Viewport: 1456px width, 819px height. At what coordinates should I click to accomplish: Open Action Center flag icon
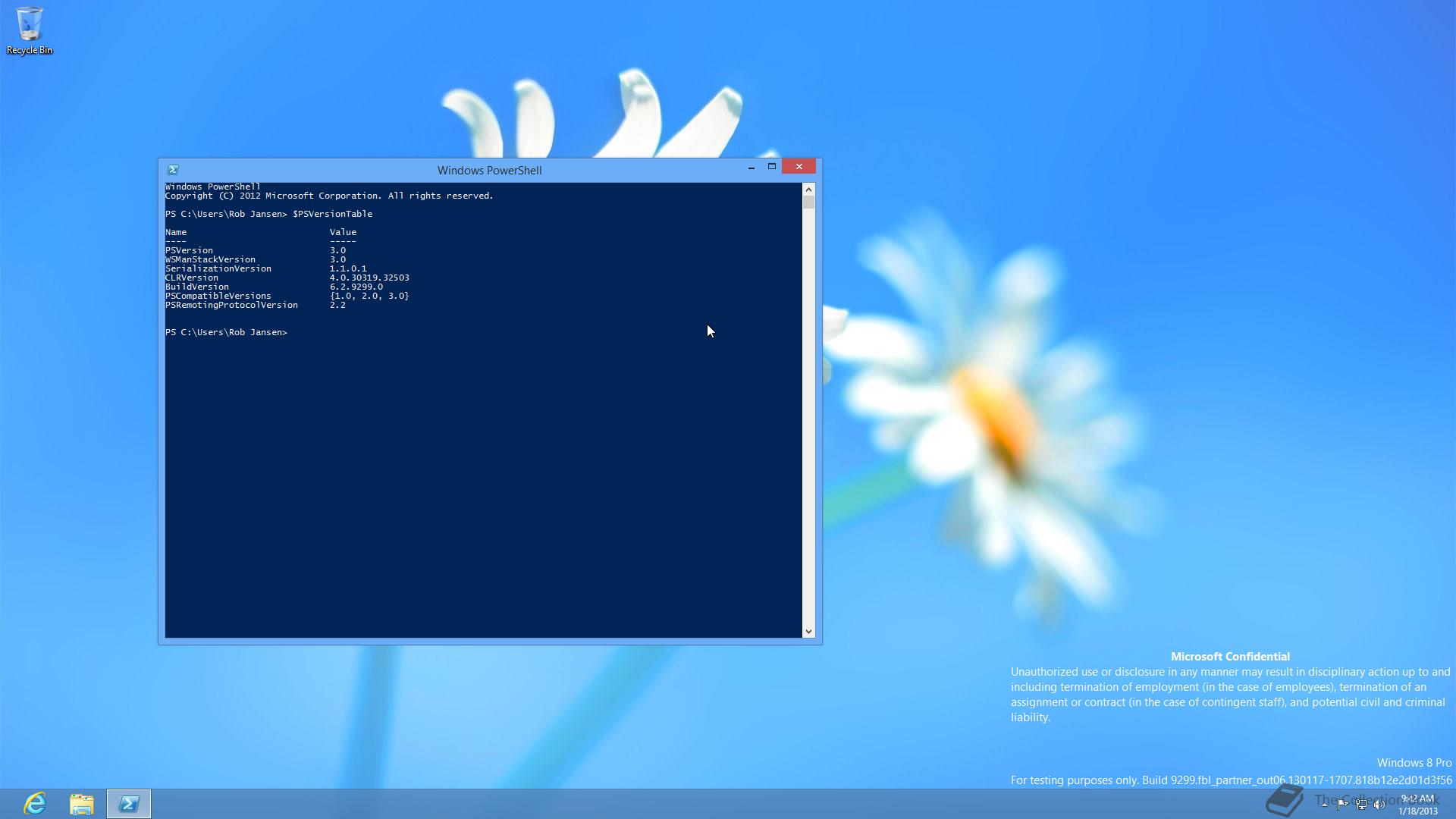[x=1342, y=805]
